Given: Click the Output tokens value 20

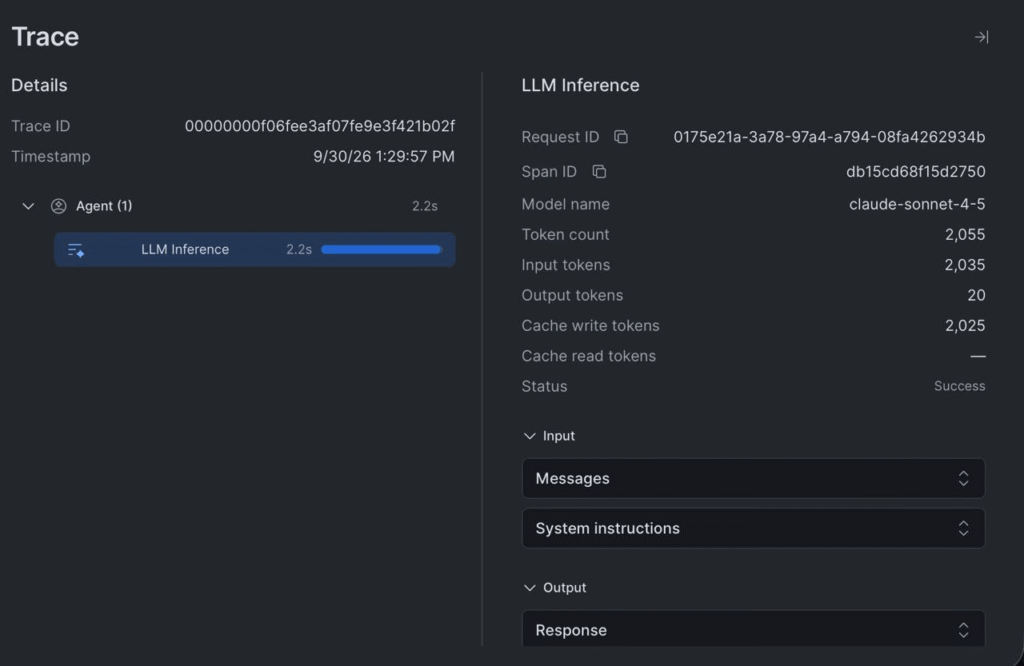Looking at the screenshot, I should click(x=976, y=295).
